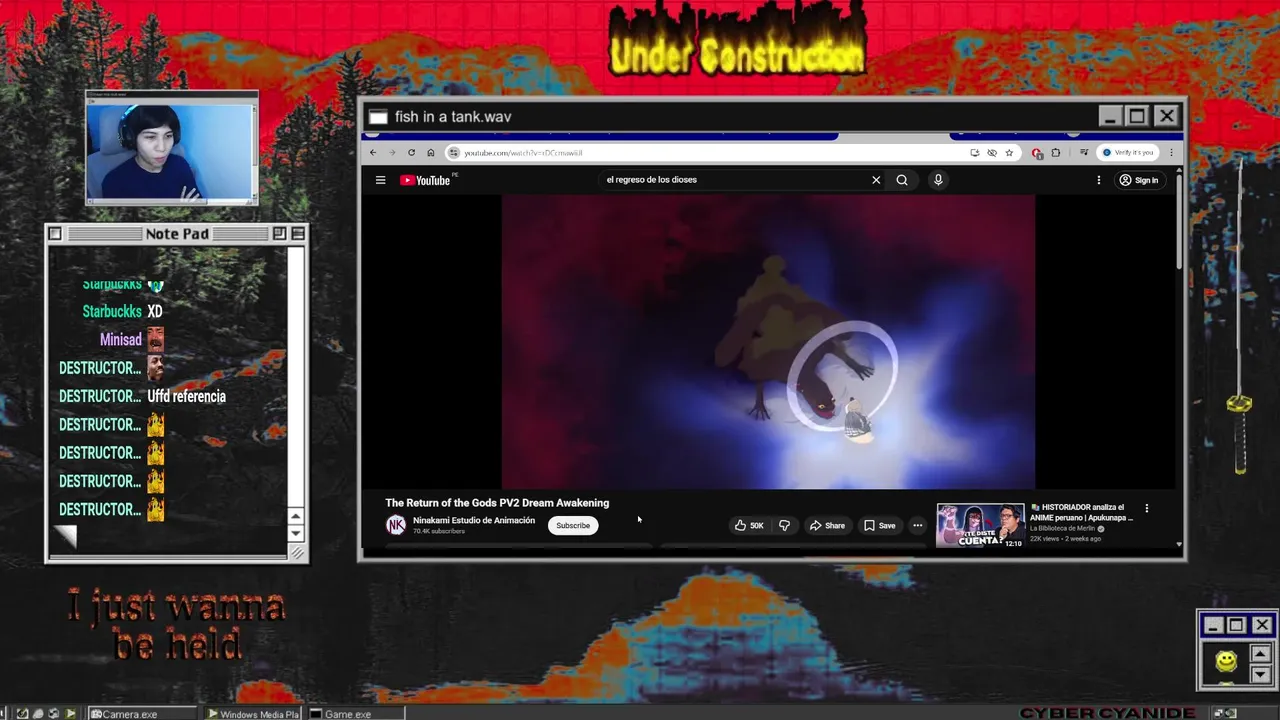This screenshot has width=1280, height=720.
Task: Click the 'fish in a tank.wav' title text
Action: (x=453, y=117)
